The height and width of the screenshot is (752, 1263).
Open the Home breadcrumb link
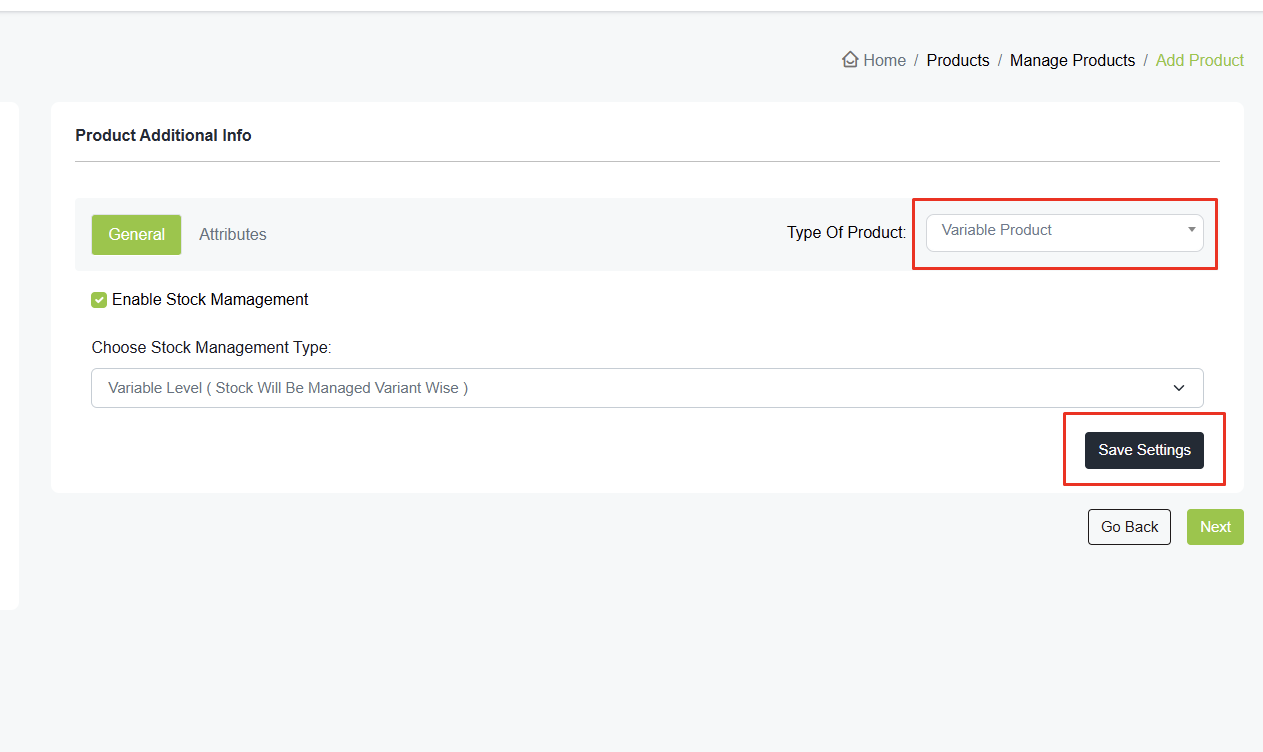(884, 60)
